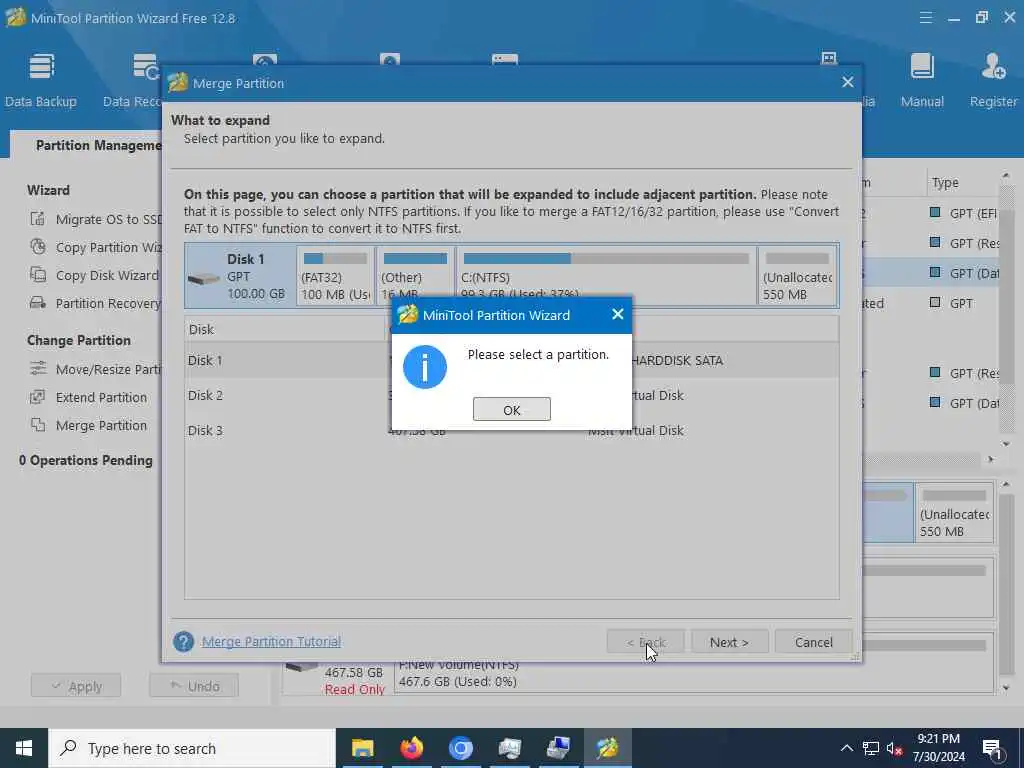Switch to Partition Management tab
Image resolution: width=1024 pixels, height=768 pixels.
click(98, 145)
